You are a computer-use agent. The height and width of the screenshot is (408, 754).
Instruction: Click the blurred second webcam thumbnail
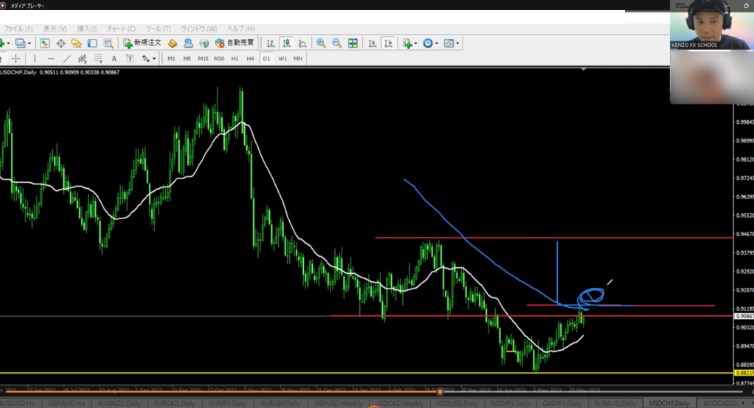point(710,76)
